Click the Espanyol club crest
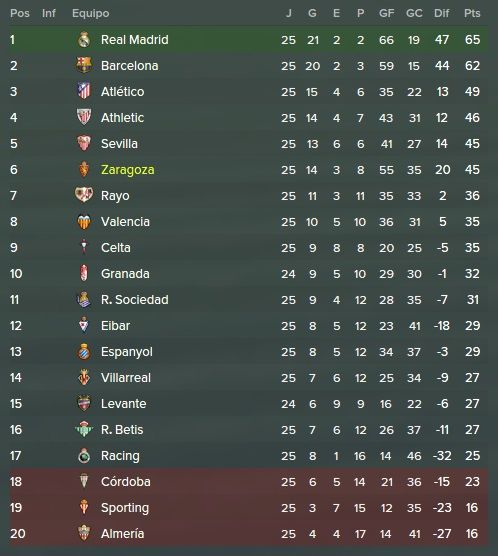Viewport: 498px width, 556px height. tap(84, 351)
